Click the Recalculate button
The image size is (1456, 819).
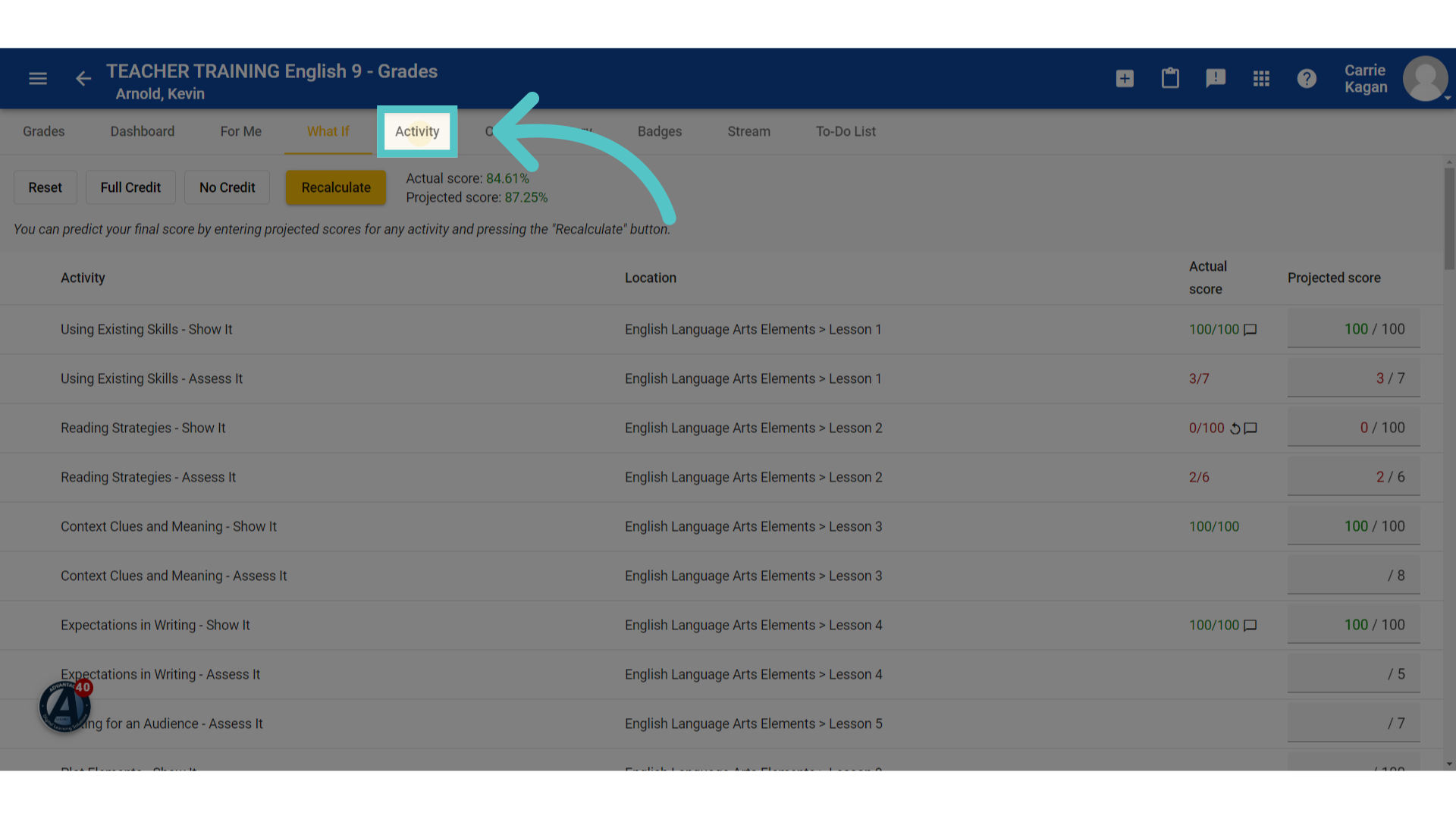point(336,187)
